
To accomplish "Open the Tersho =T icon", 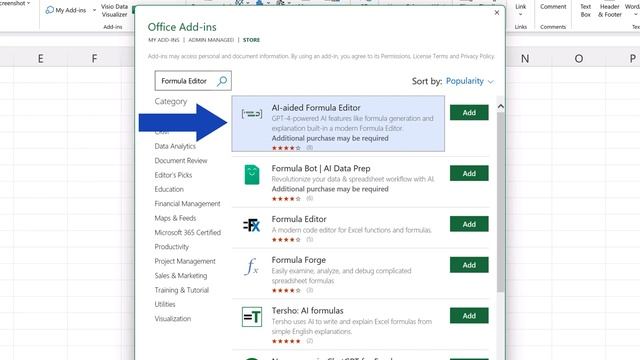I will (252, 317).
